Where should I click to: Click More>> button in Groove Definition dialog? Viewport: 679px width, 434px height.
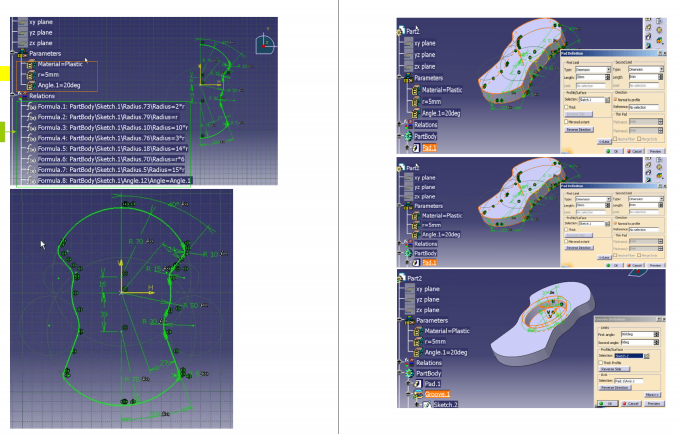(651, 395)
